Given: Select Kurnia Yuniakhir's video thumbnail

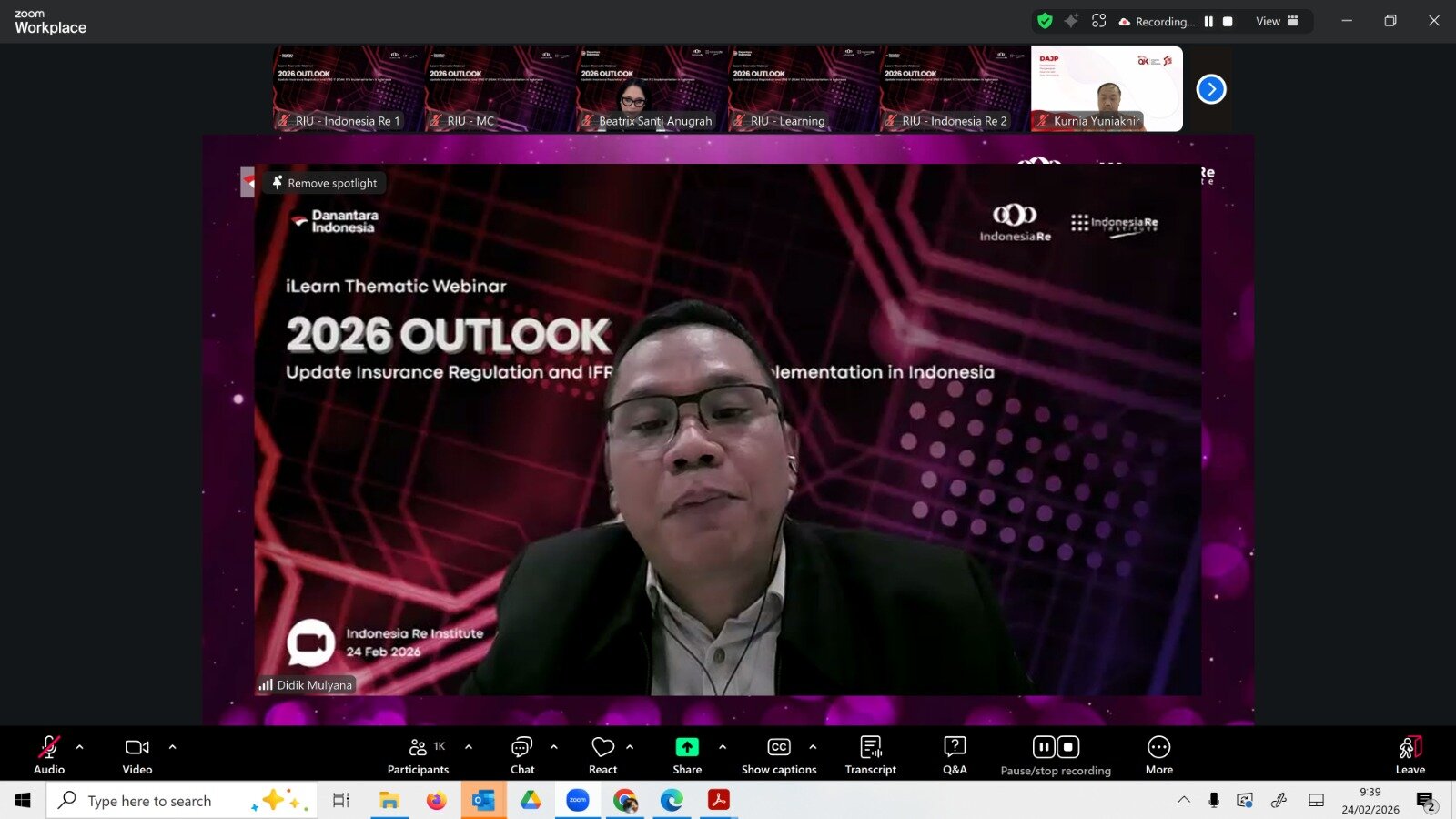Looking at the screenshot, I should pyautogui.click(x=1107, y=89).
